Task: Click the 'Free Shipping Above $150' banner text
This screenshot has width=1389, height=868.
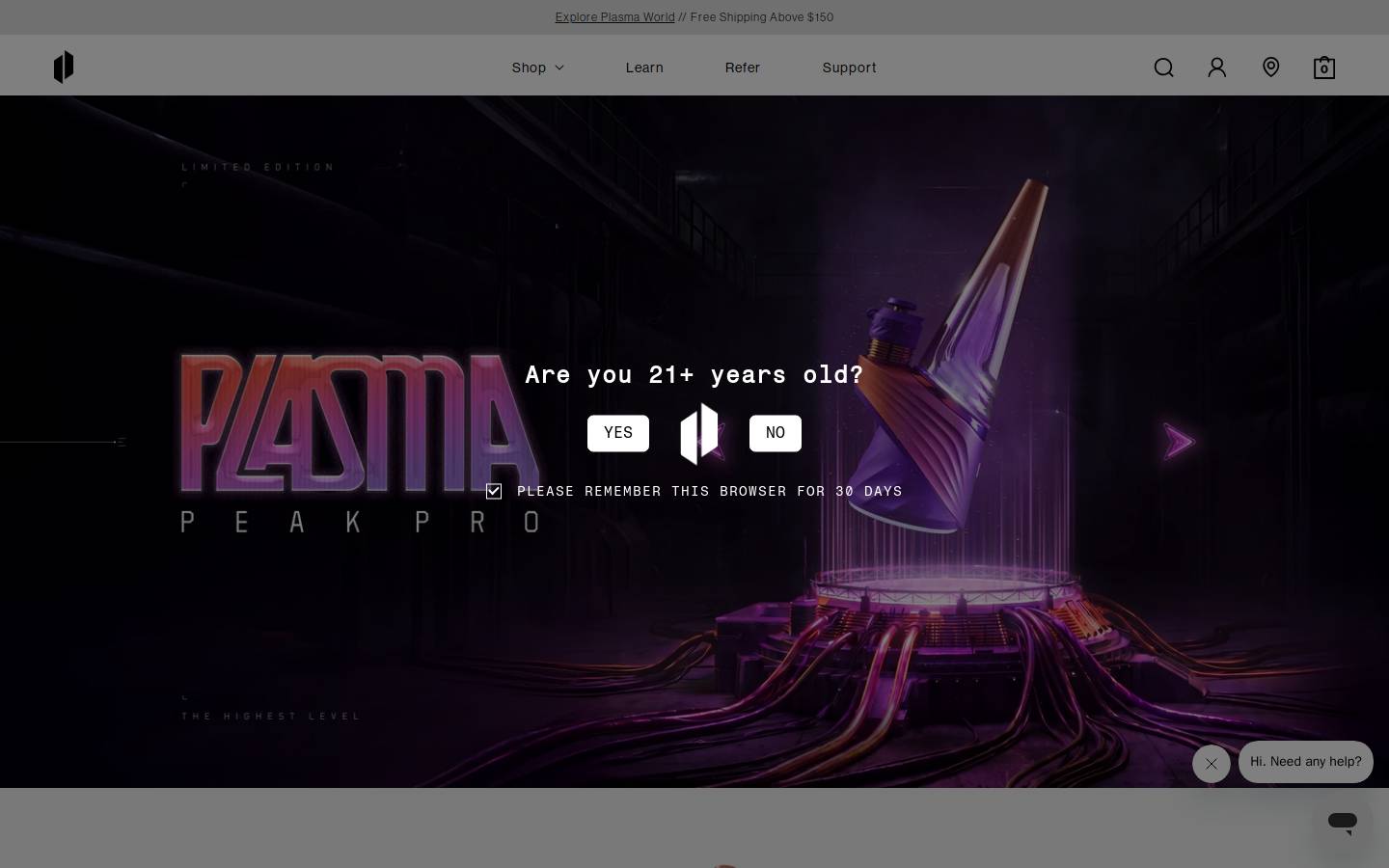Action: (x=762, y=17)
